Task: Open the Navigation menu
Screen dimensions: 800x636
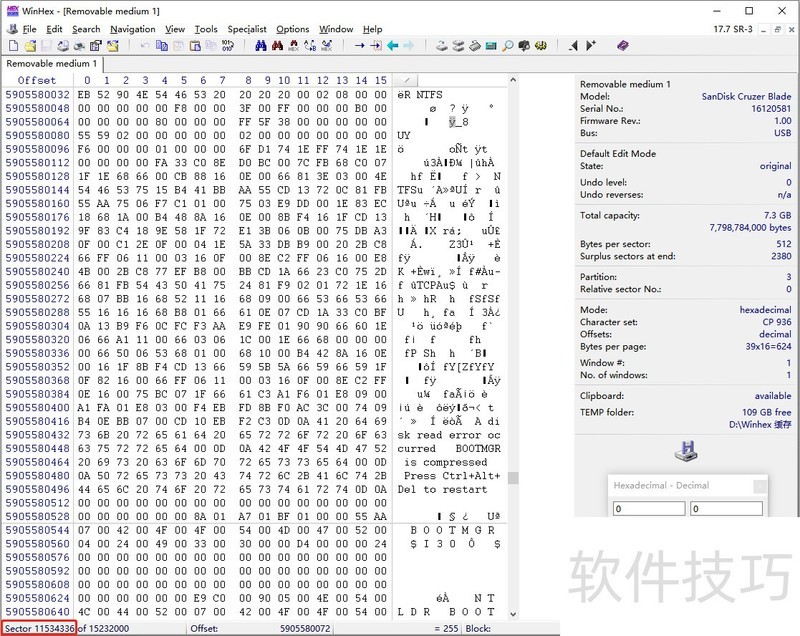Action: (x=133, y=29)
